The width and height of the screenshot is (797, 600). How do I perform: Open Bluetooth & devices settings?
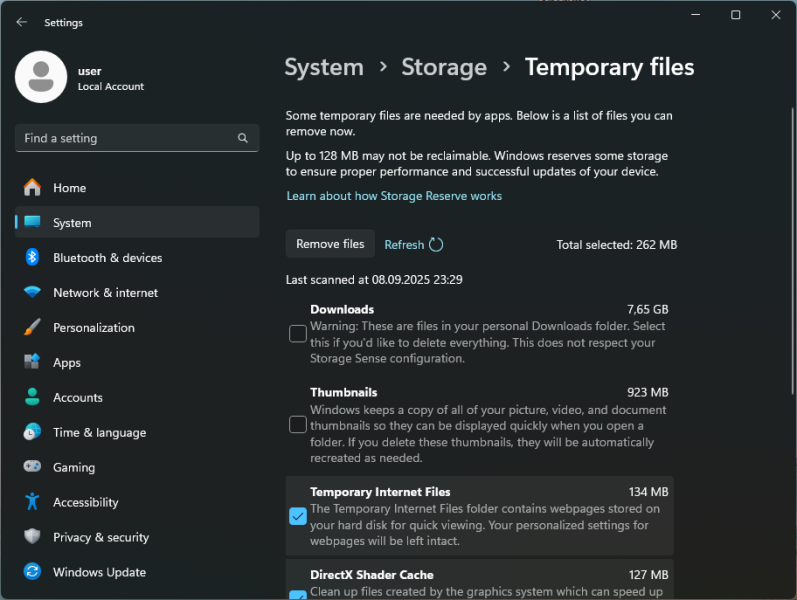137,257
